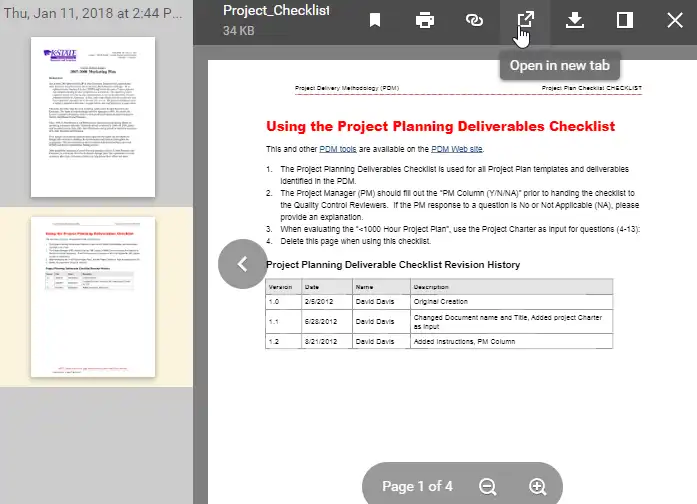Go to previous item with left chevron
Image resolution: width=697 pixels, height=504 pixels.
click(242, 264)
